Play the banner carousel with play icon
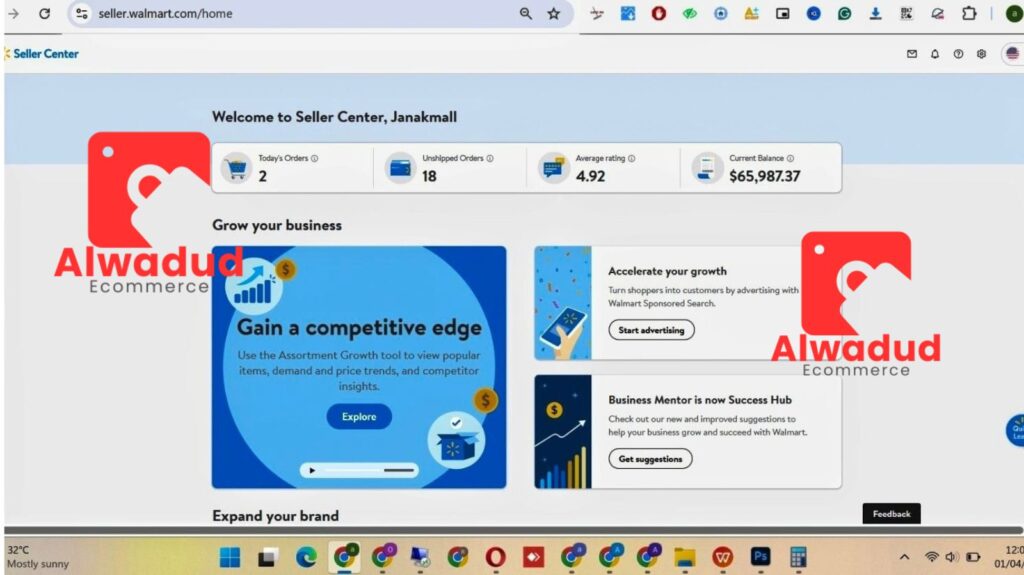This screenshot has height=575, width=1024. click(x=312, y=470)
